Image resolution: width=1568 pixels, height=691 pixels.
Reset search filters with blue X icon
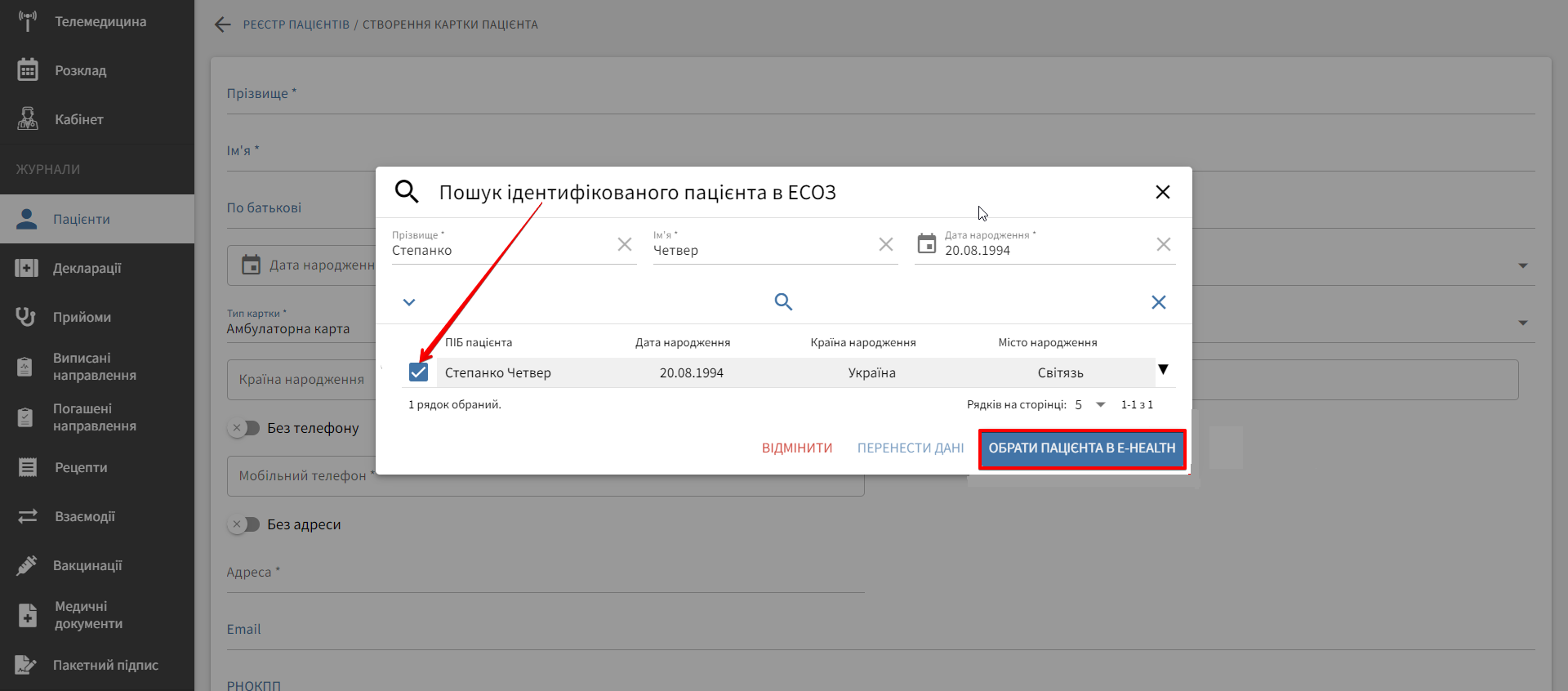[1158, 302]
